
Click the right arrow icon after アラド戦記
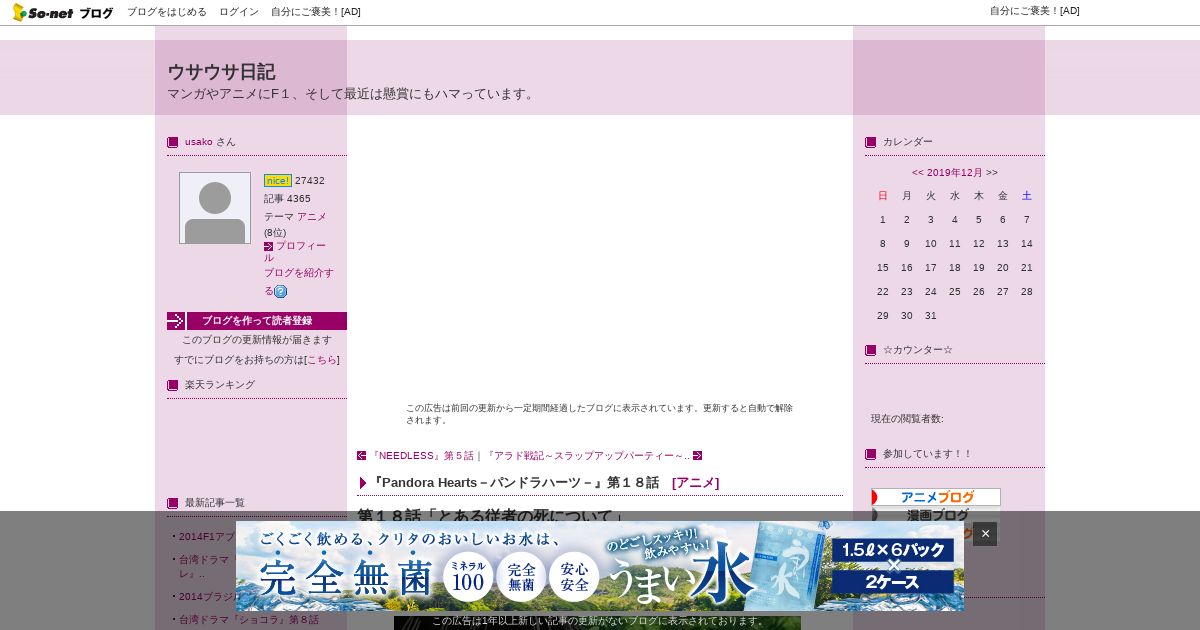[698, 456]
